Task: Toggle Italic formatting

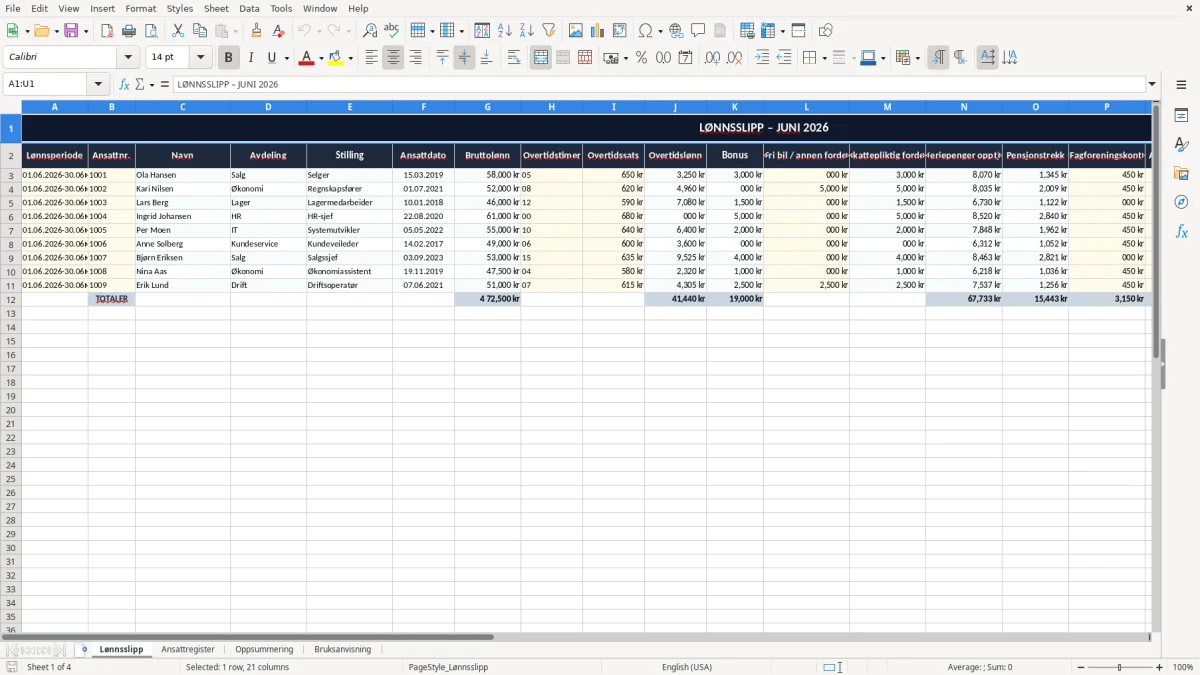Action: 251,58
